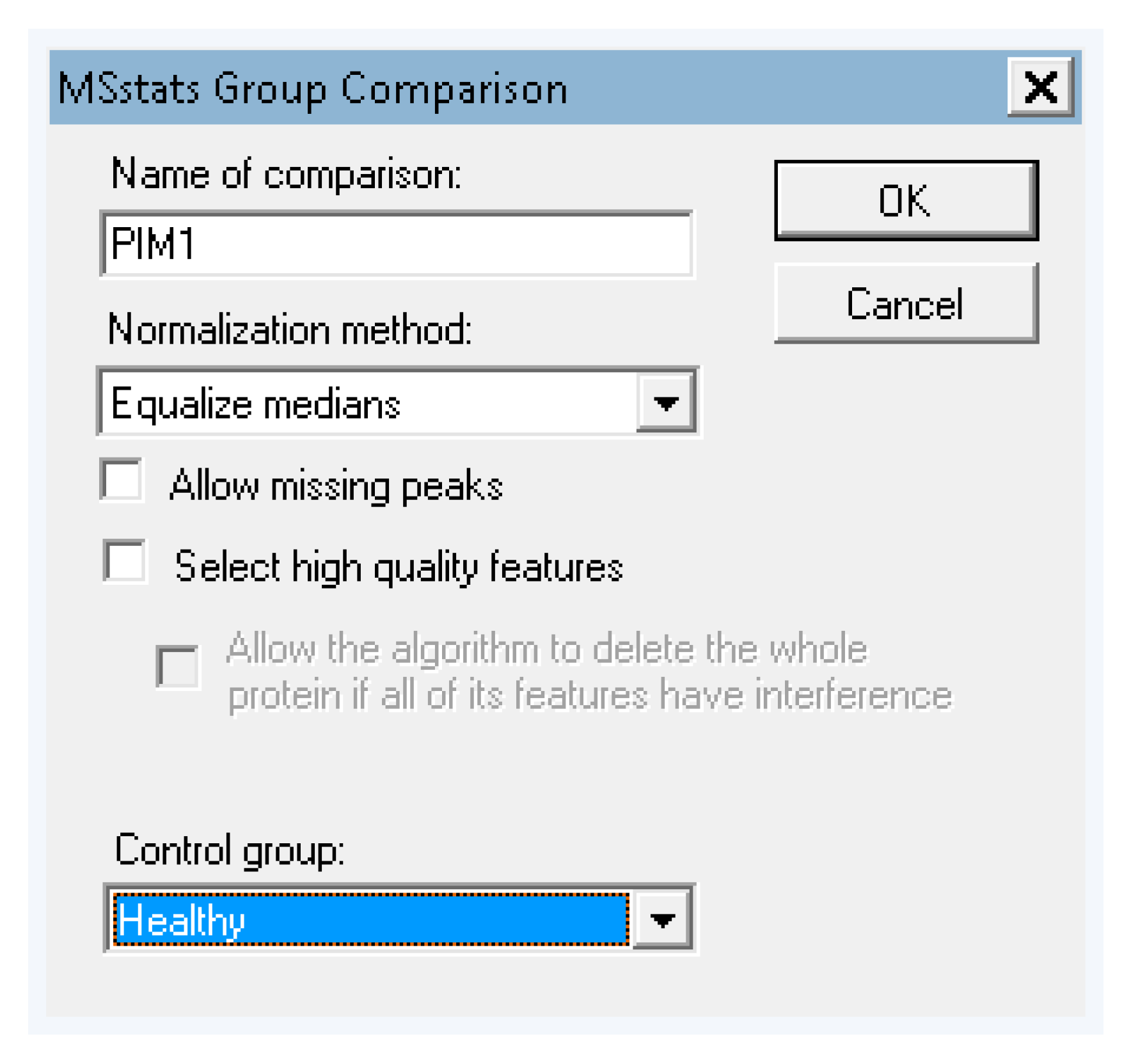The height and width of the screenshot is (1064, 1131).
Task: Close the MSstats Group Comparison dialog
Action: click(1040, 88)
